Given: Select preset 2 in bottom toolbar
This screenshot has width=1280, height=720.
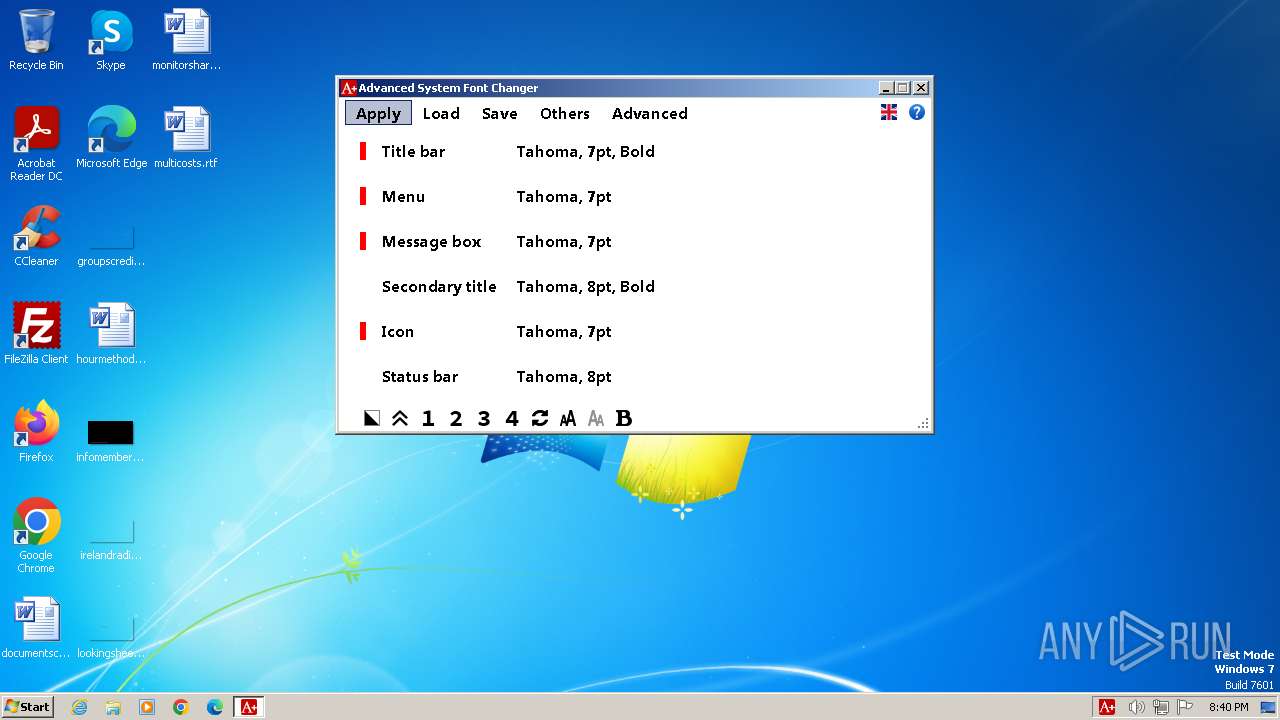Looking at the screenshot, I should pos(456,419).
